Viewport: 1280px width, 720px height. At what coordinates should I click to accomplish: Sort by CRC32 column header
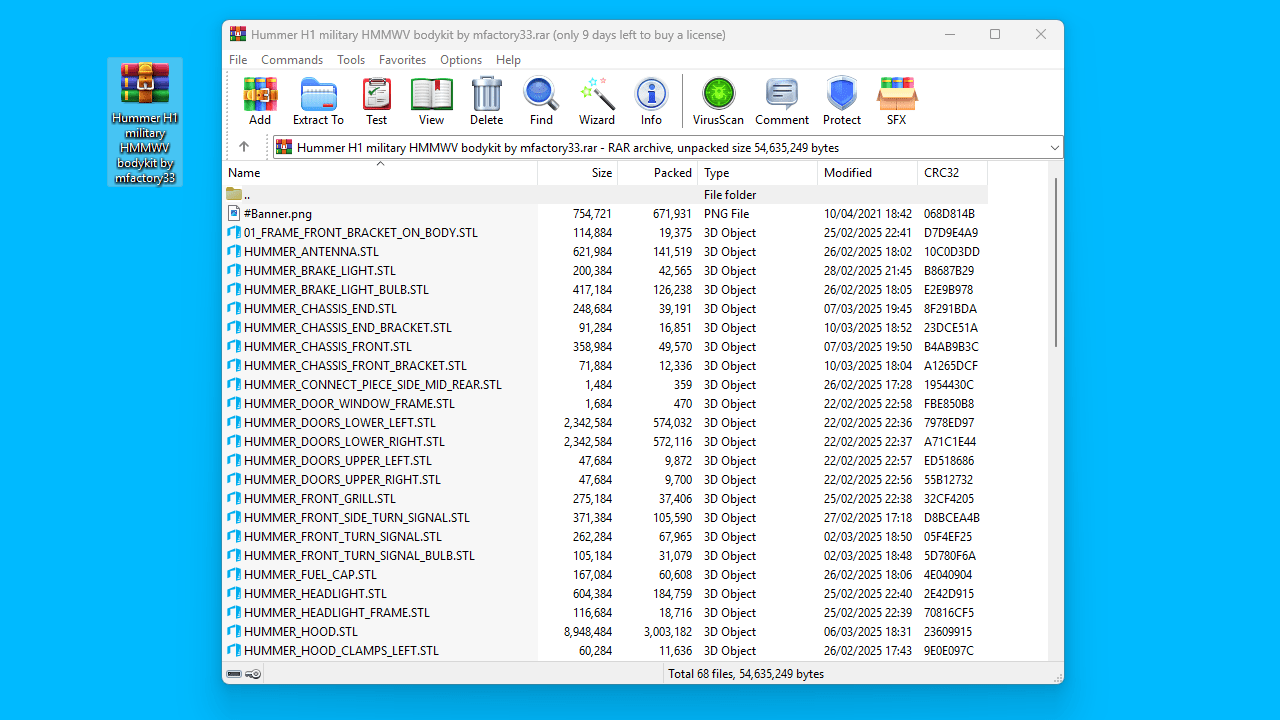coord(952,173)
